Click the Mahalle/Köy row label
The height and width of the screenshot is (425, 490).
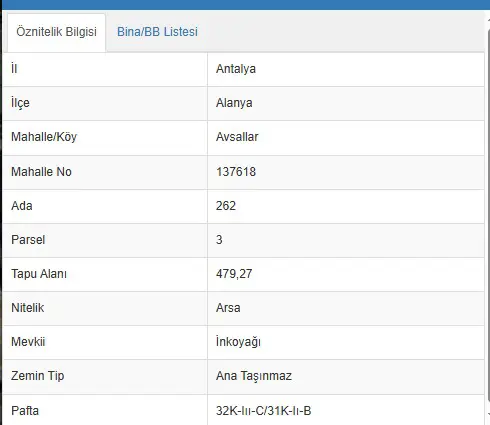[44, 137]
